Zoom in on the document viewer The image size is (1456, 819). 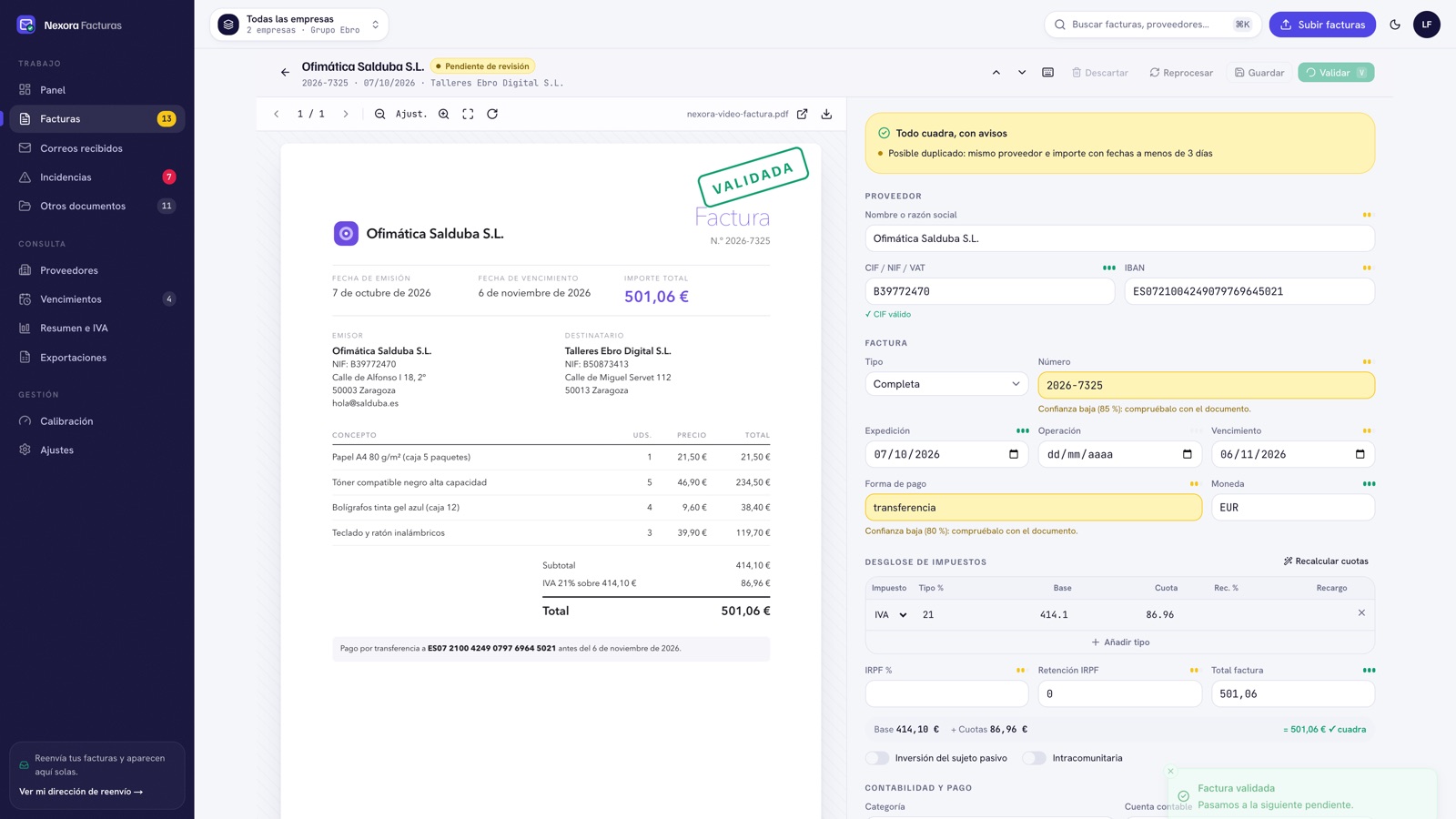tap(444, 114)
